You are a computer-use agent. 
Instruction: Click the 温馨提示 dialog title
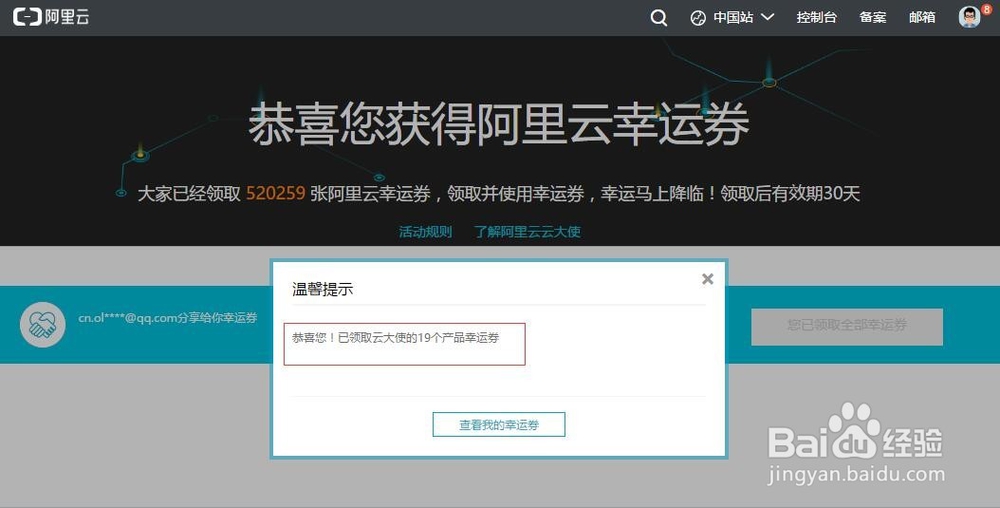(323, 289)
